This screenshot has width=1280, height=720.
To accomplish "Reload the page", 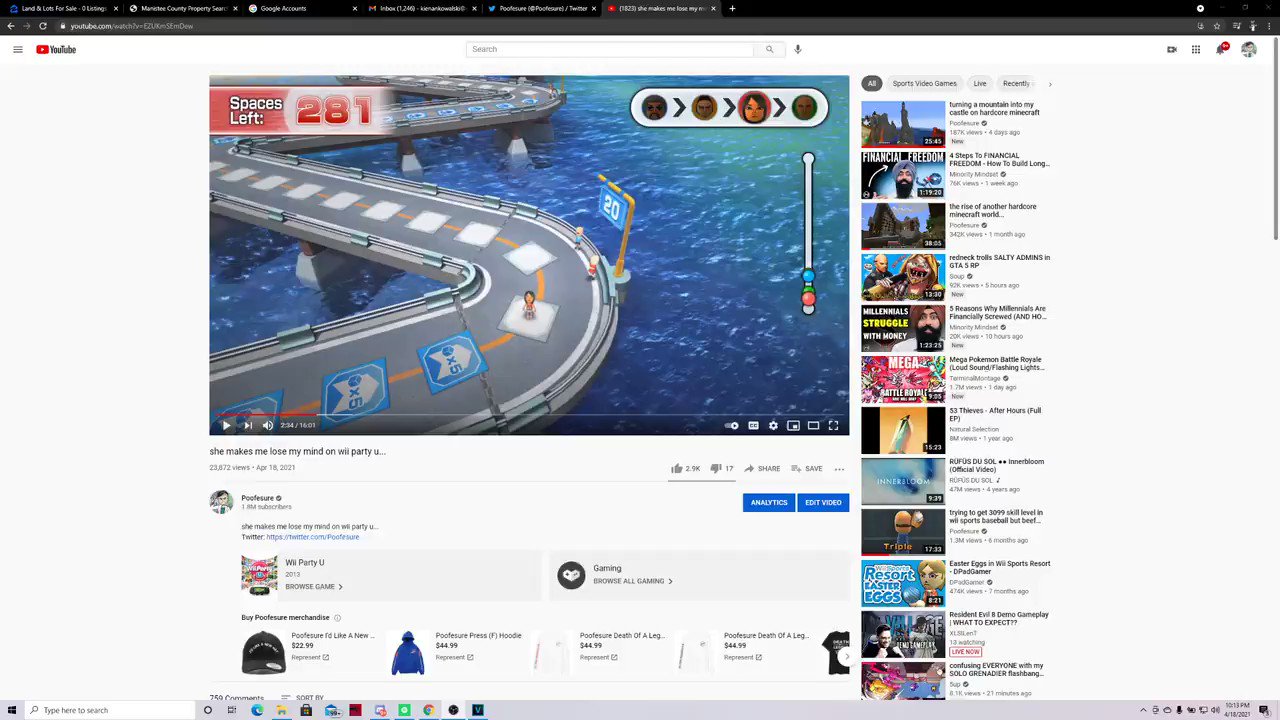I will (x=43, y=26).
